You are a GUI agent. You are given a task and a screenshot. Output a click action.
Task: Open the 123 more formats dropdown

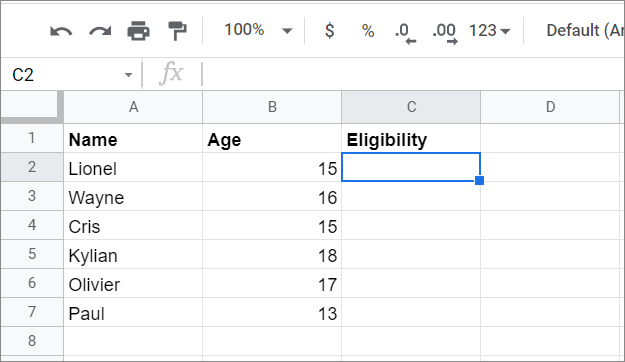(x=489, y=31)
